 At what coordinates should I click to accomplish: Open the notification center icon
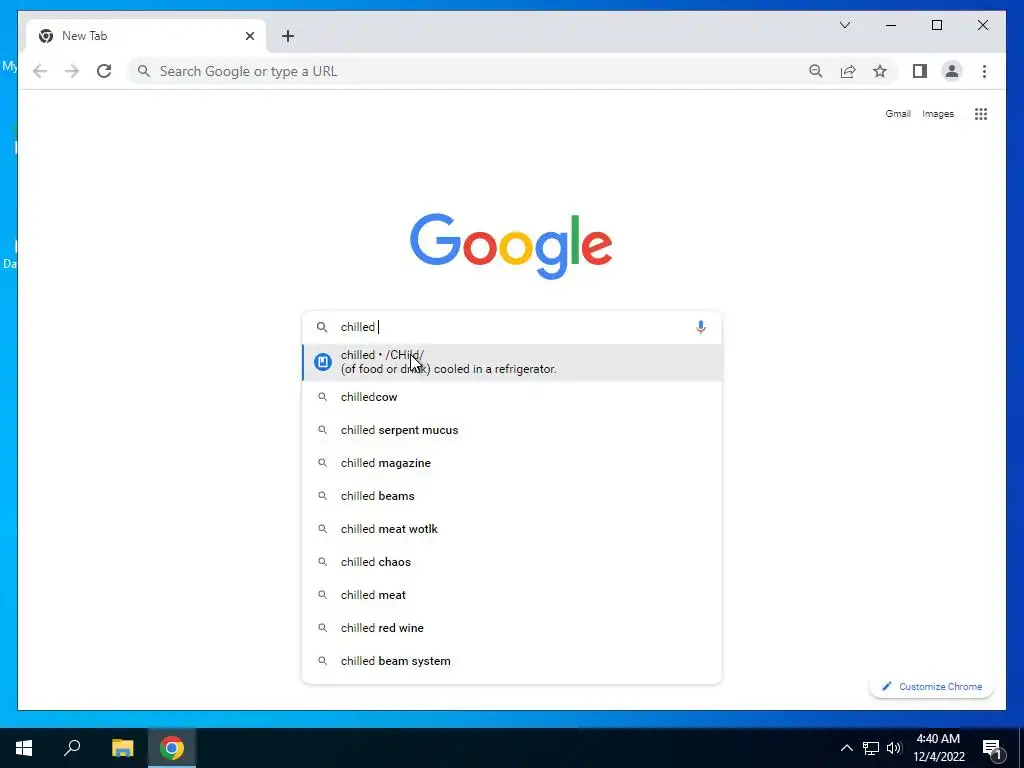click(993, 748)
